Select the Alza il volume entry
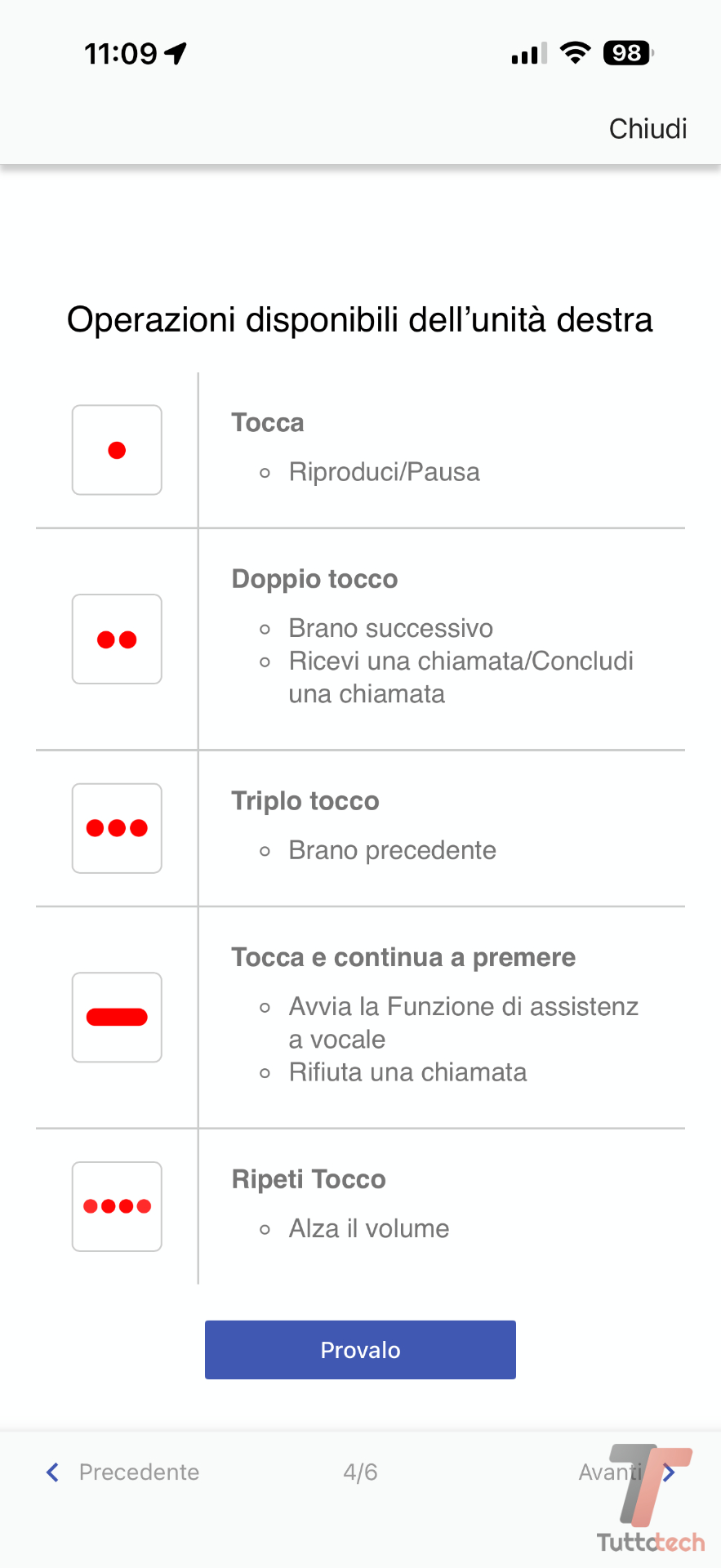This screenshot has width=721, height=1568. pyautogui.click(x=368, y=1228)
